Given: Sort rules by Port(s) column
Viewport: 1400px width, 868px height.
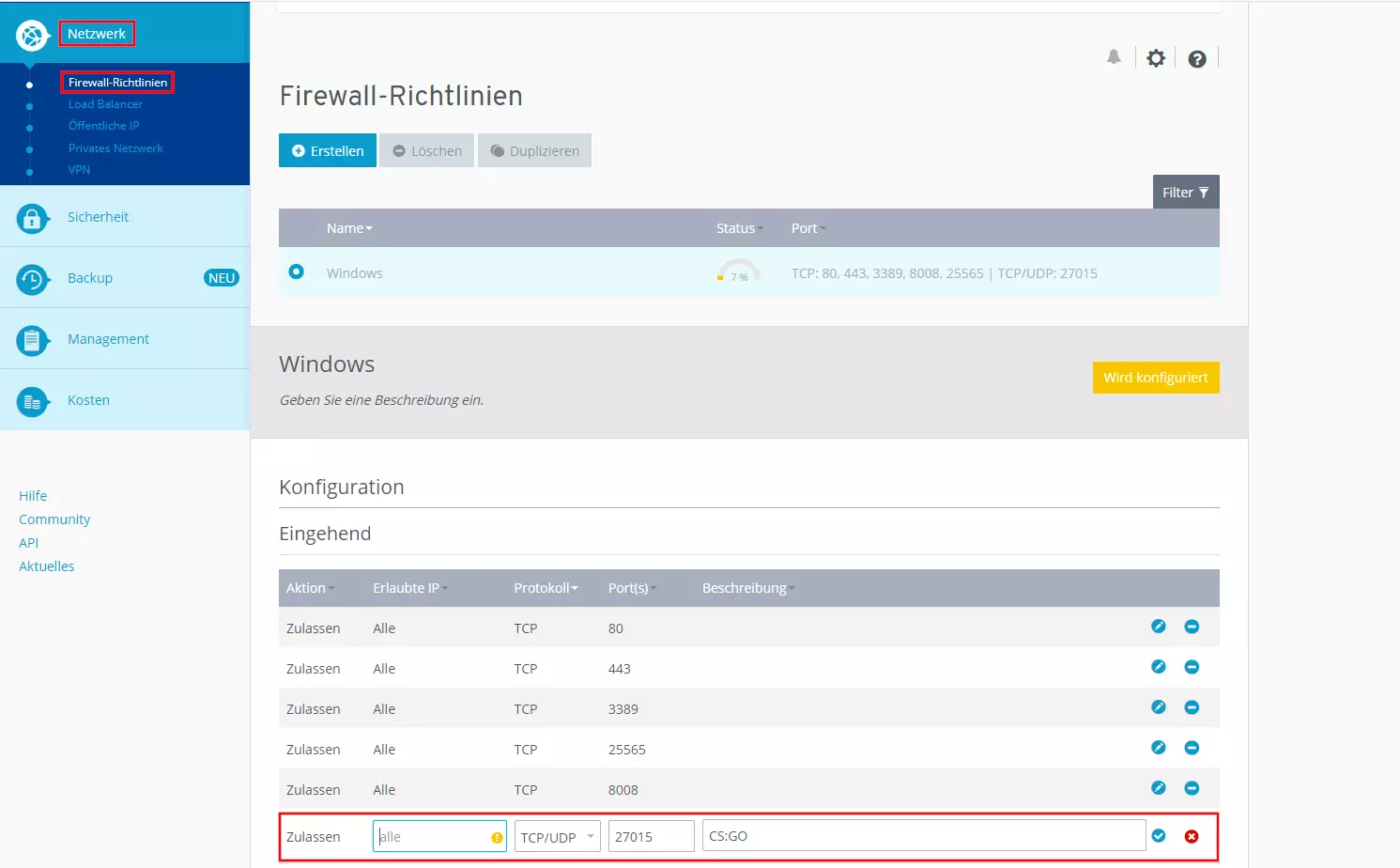Looking at the screenshot, I should coord(632,588).
